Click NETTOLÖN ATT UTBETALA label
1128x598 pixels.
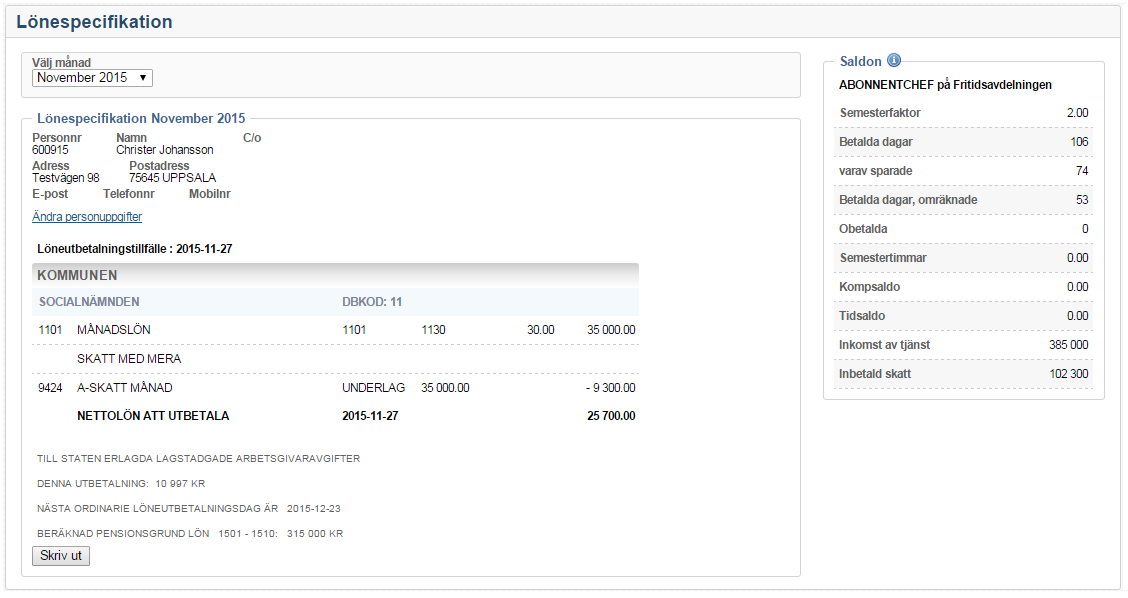153,416
